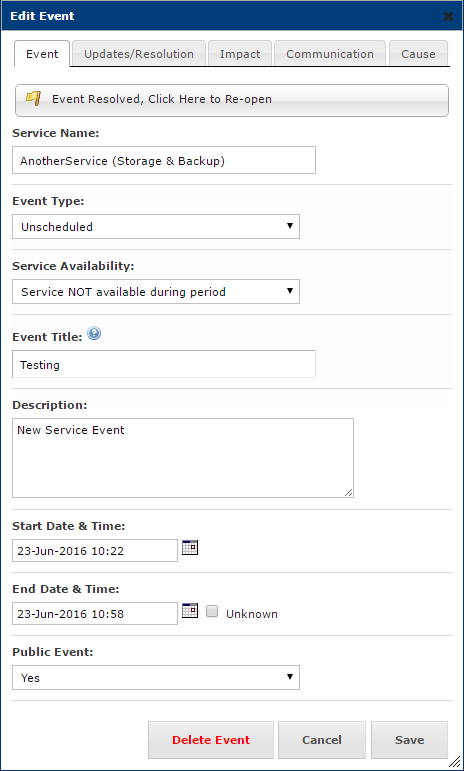
Task: Click the resize grip at dialog corner
Action: [454, 761]
